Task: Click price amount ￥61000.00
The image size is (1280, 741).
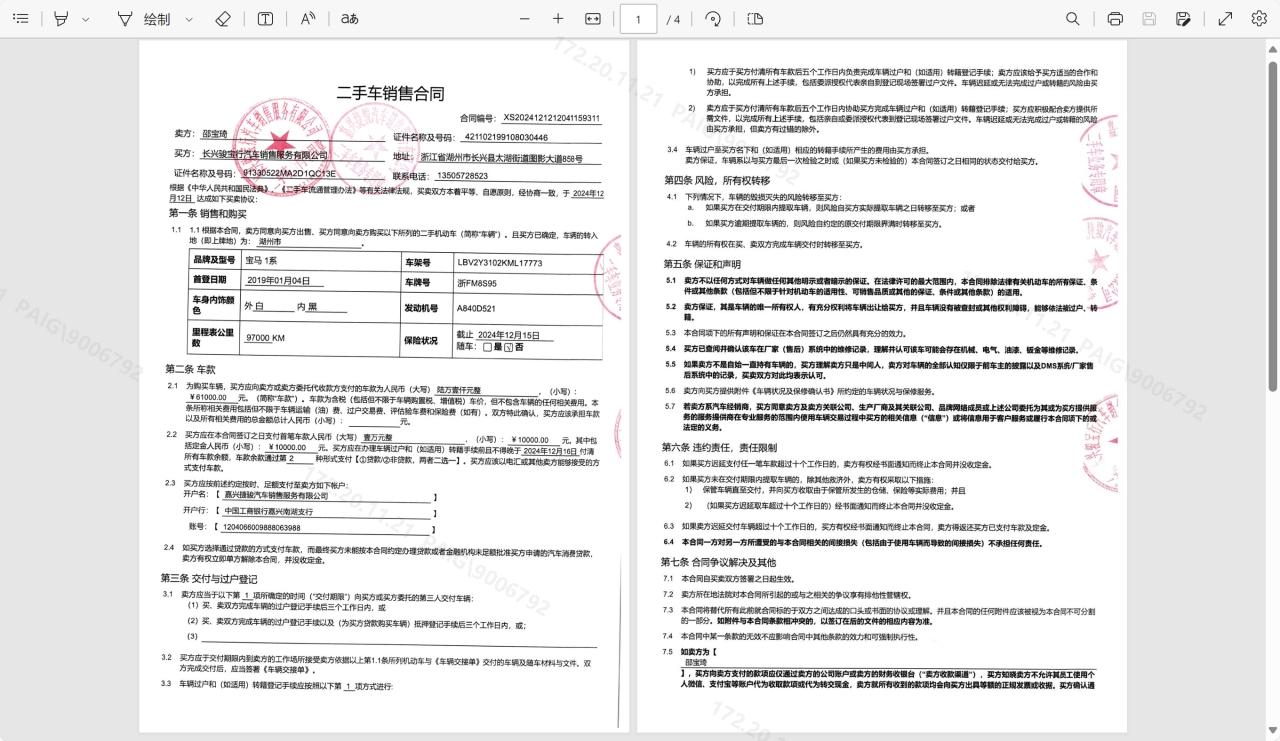Action: pyautogui.click(x=209, y=397)
